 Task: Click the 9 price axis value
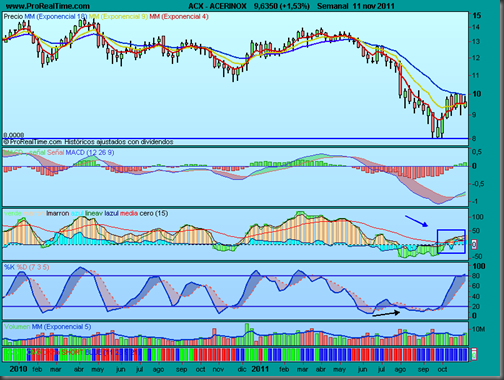coord(475,115)
